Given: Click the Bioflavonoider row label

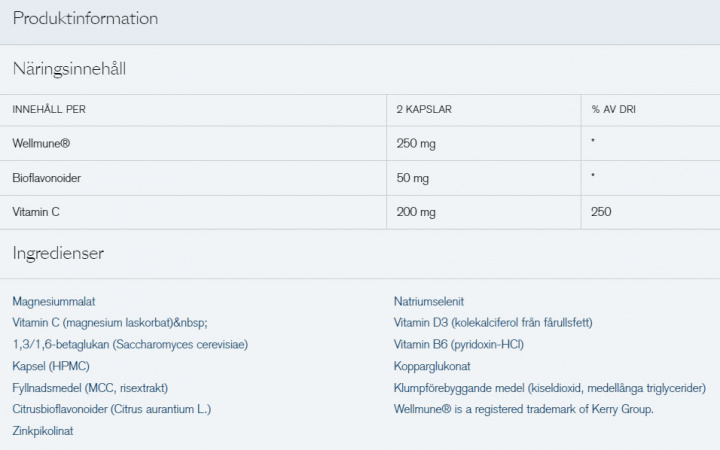Looking at the screenshot, I should tap(46, 178).
